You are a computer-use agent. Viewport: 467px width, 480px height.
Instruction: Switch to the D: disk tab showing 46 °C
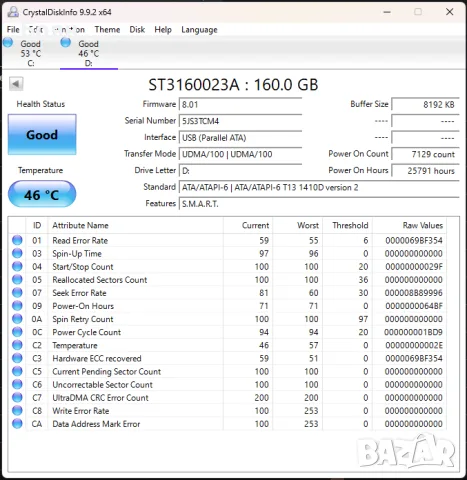[89, 53]
